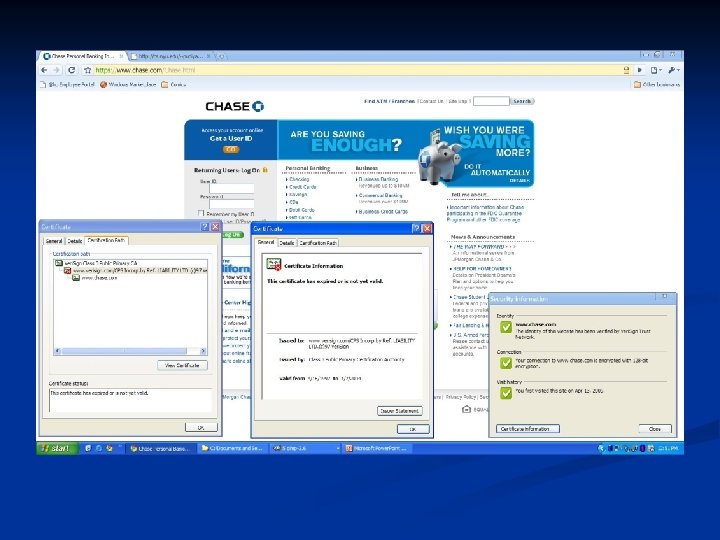Image resolution: width=720 pixels, height=540 pixels.
Task: Open the third bookmarks bar folder
Action: [x=174, y=84]
